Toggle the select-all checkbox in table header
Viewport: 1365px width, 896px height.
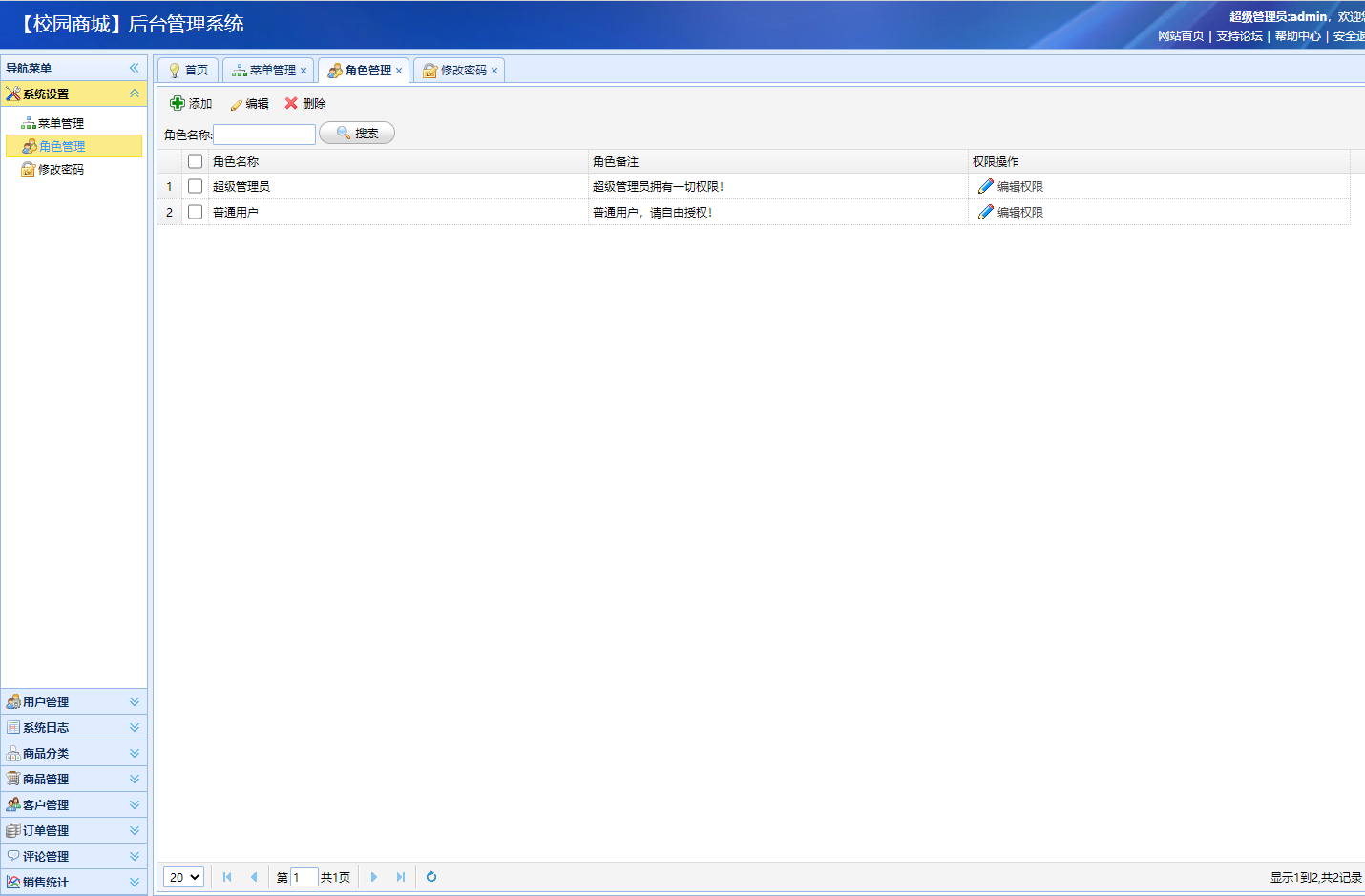196,161
